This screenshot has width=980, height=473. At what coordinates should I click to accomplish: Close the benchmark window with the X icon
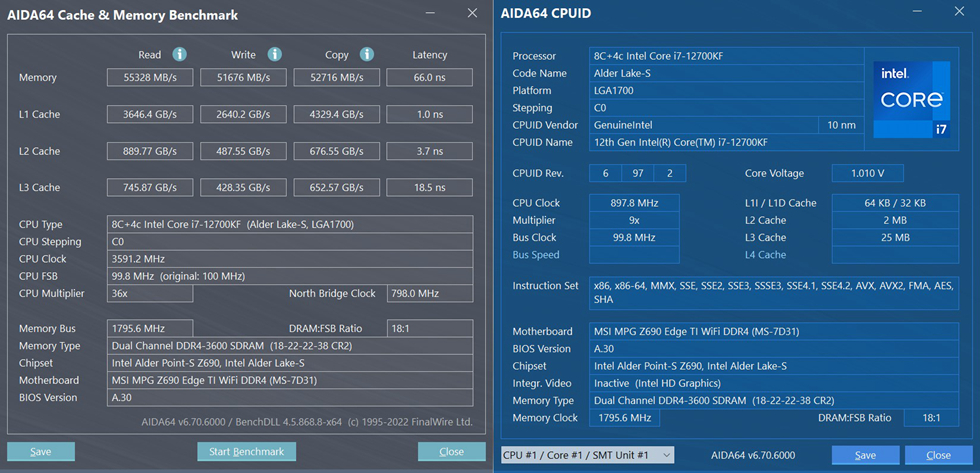472,13
